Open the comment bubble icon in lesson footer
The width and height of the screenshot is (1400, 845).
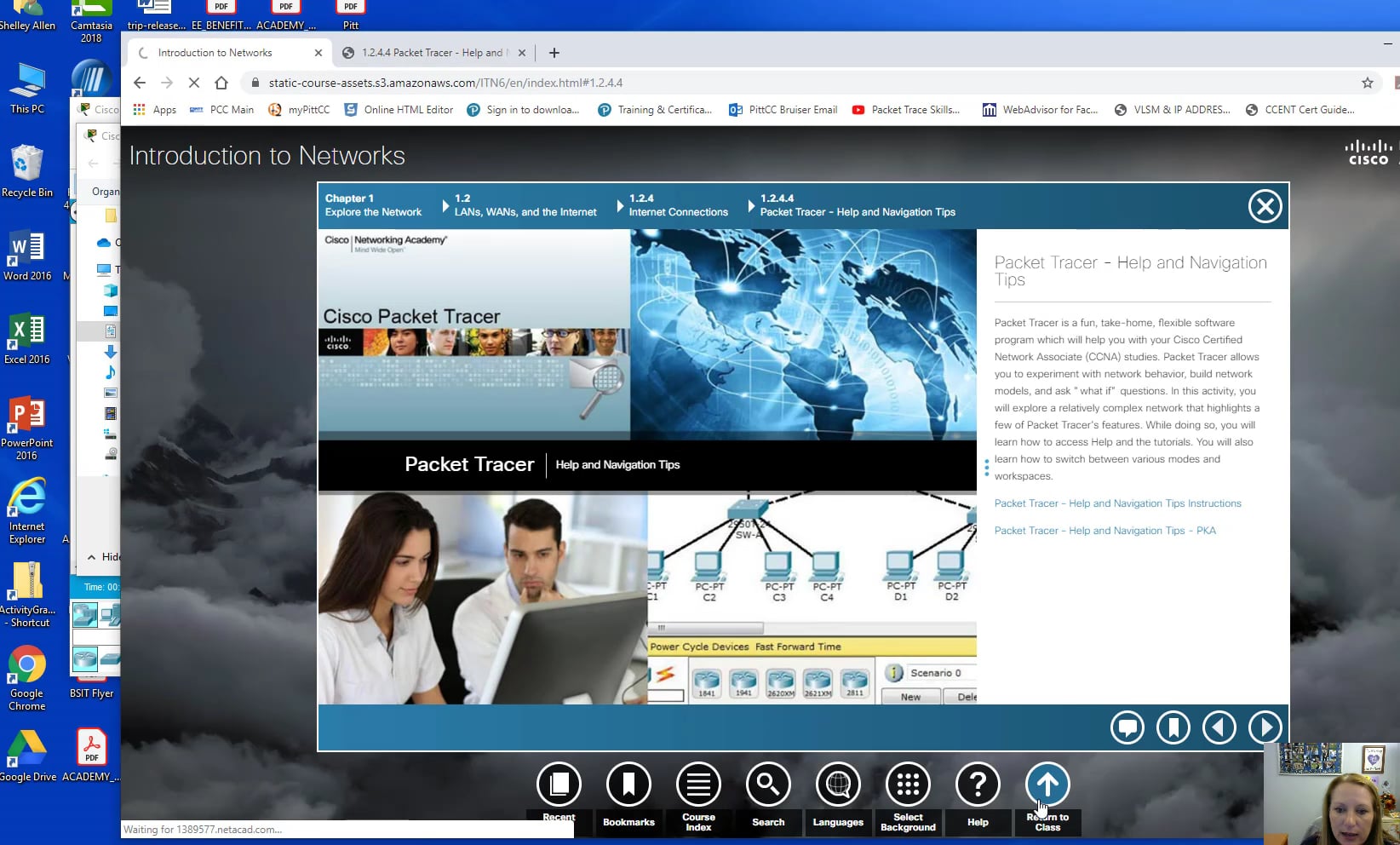1127,727
